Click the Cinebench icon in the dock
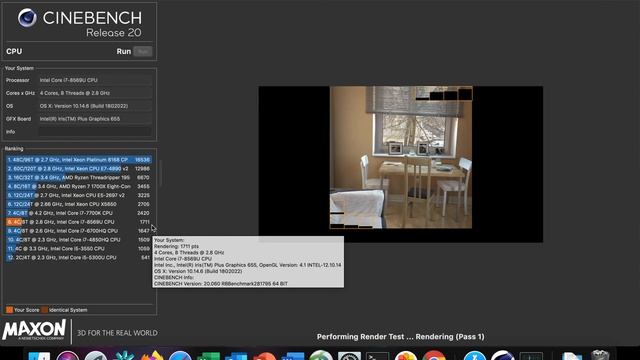Viewport: 640px width, 360px height. pos(503,355)
